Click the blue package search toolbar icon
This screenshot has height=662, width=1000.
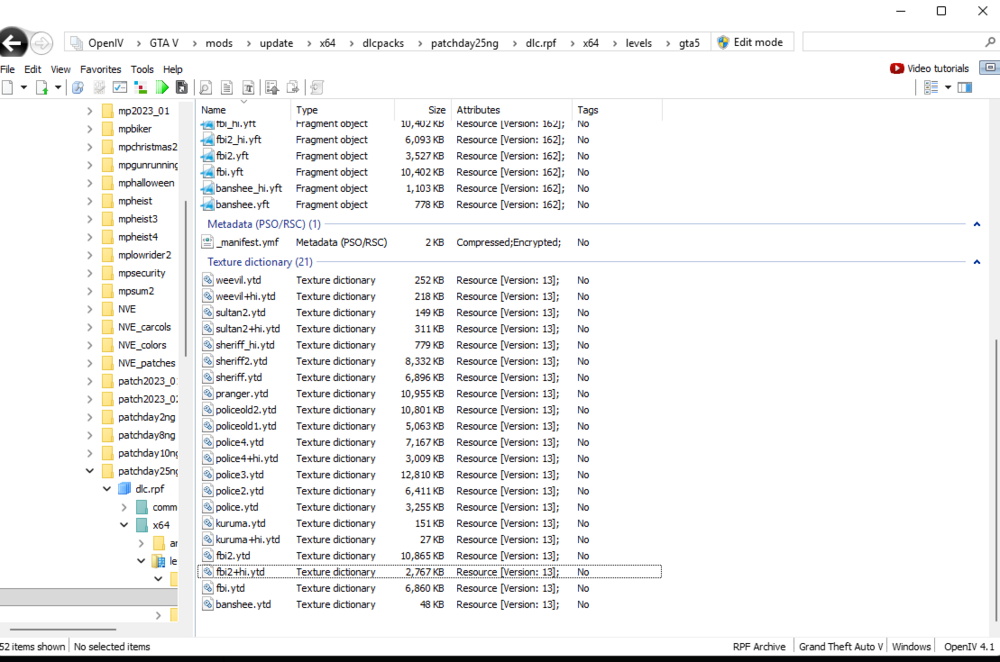coord(78,87)
